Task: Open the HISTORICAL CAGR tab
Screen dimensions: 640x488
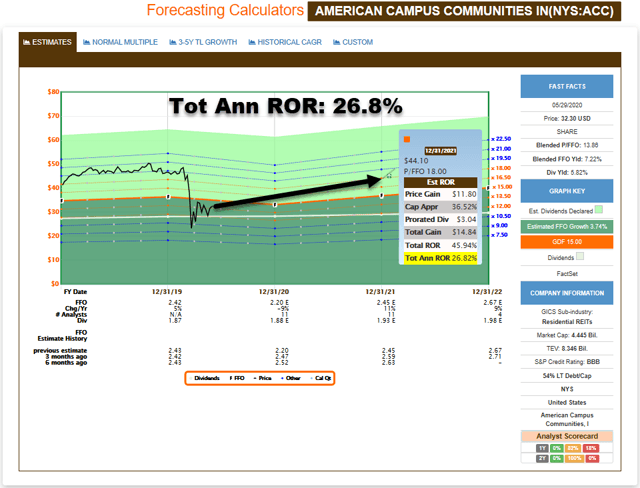Action: (x=285, y=42)
